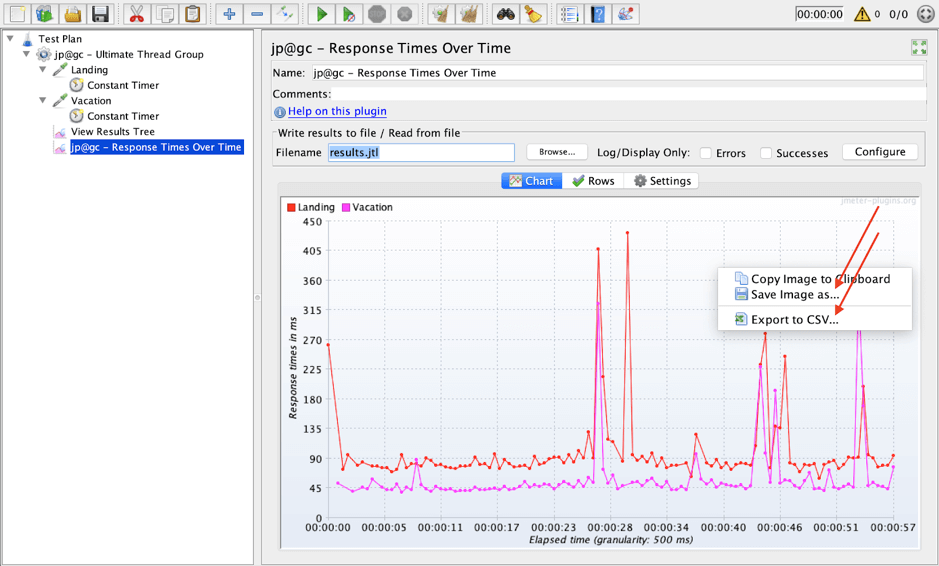The image size is (939, 566).
Task: Expand all with the plus icon
Action: tap(229, 13)
